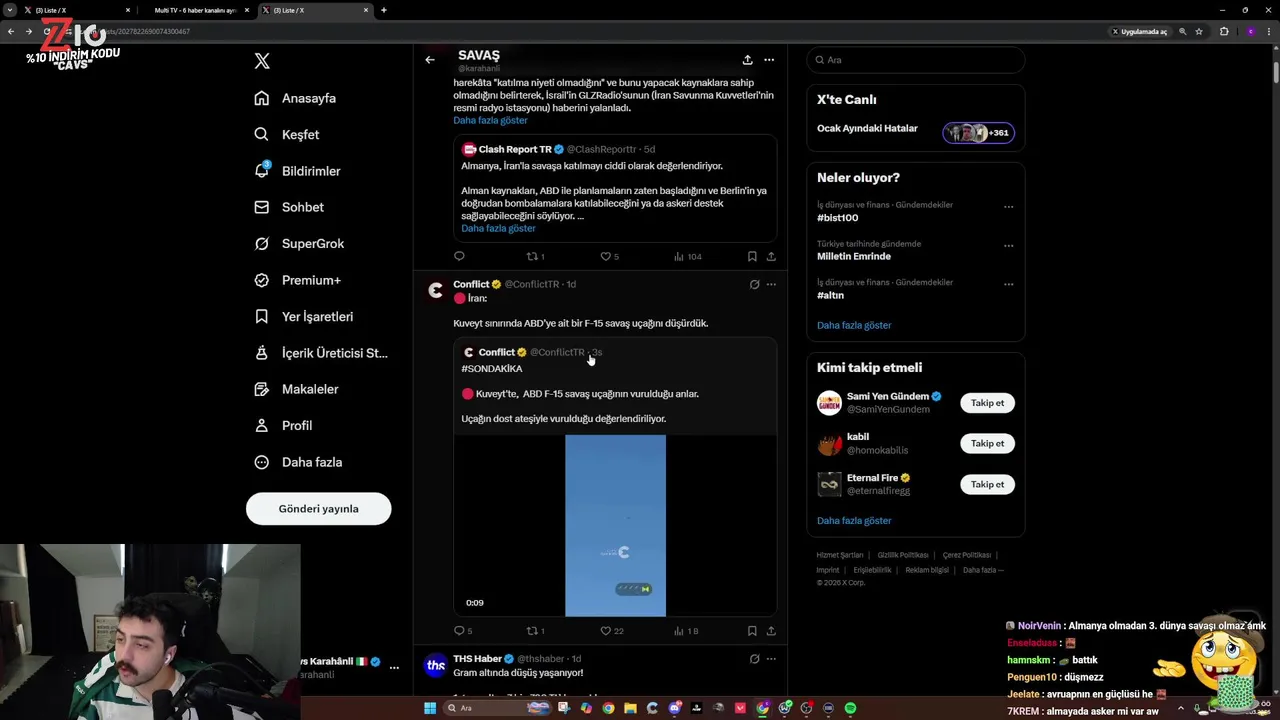
Task: View analytics of Conflict post
Action: point(686,631)
